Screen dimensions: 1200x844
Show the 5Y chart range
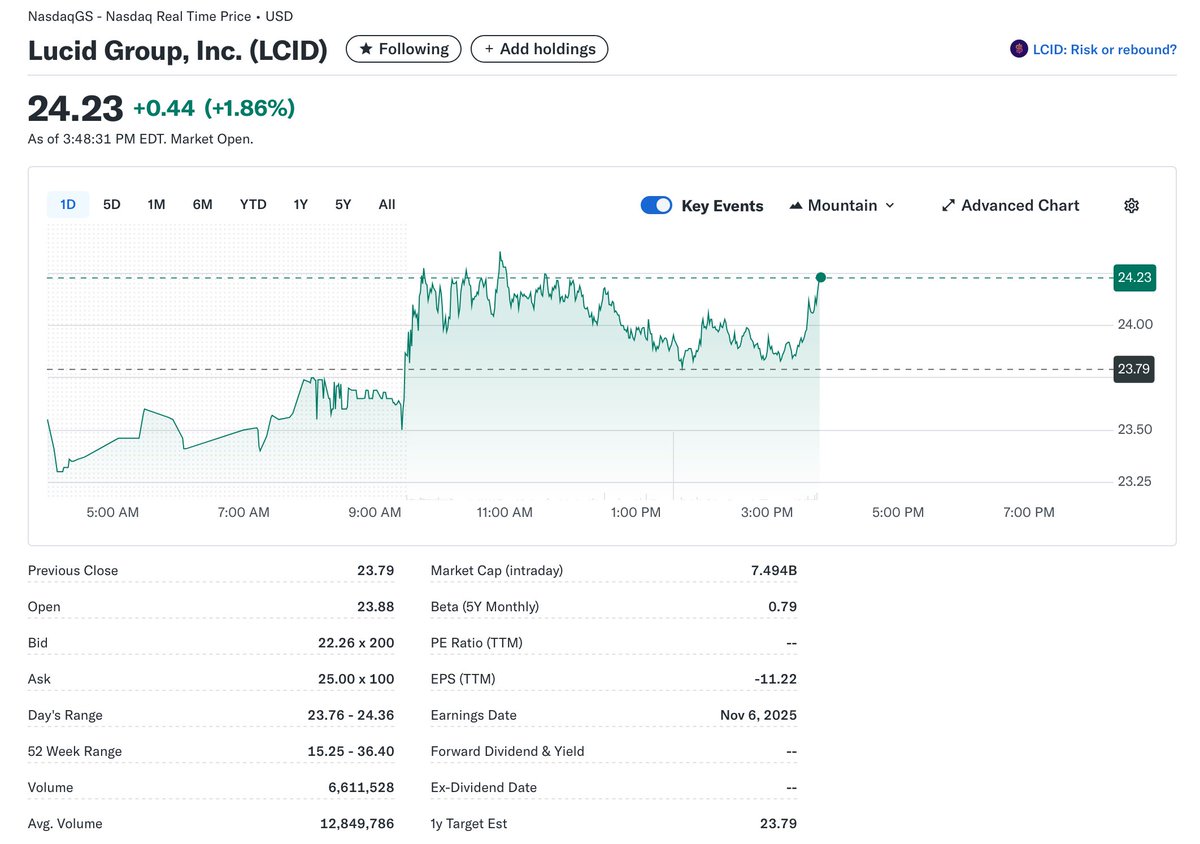343,204
